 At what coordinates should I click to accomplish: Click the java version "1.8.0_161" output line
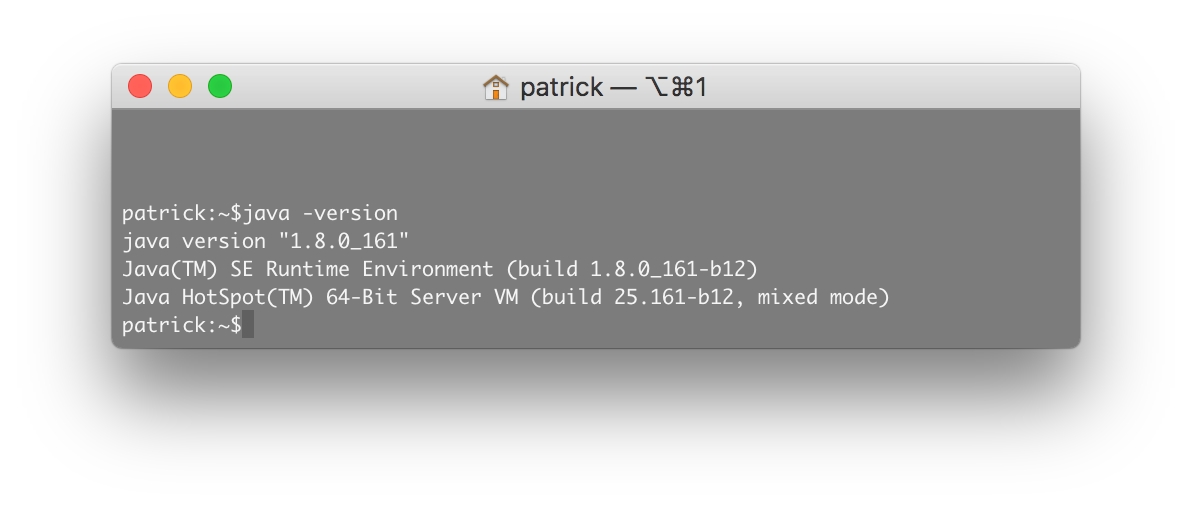[265, 241]
